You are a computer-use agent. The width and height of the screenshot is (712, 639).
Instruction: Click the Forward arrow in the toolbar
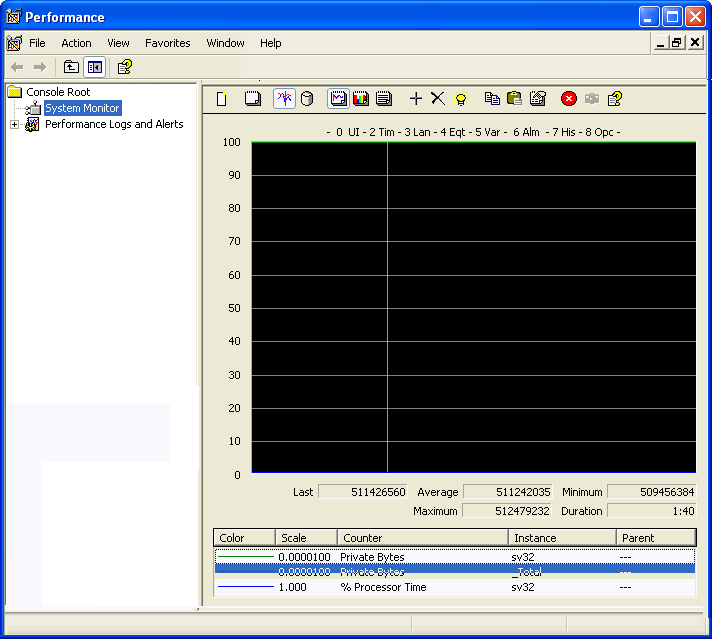[x=40, y=67]
